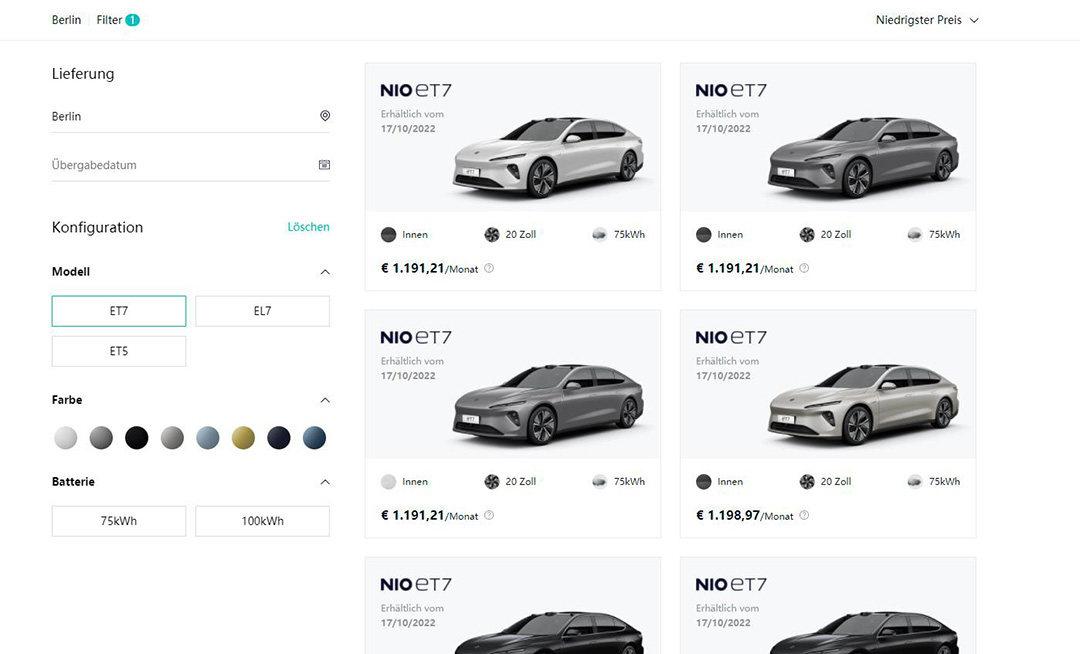Open the first silver NIO ET7 car card

[512, 150]
